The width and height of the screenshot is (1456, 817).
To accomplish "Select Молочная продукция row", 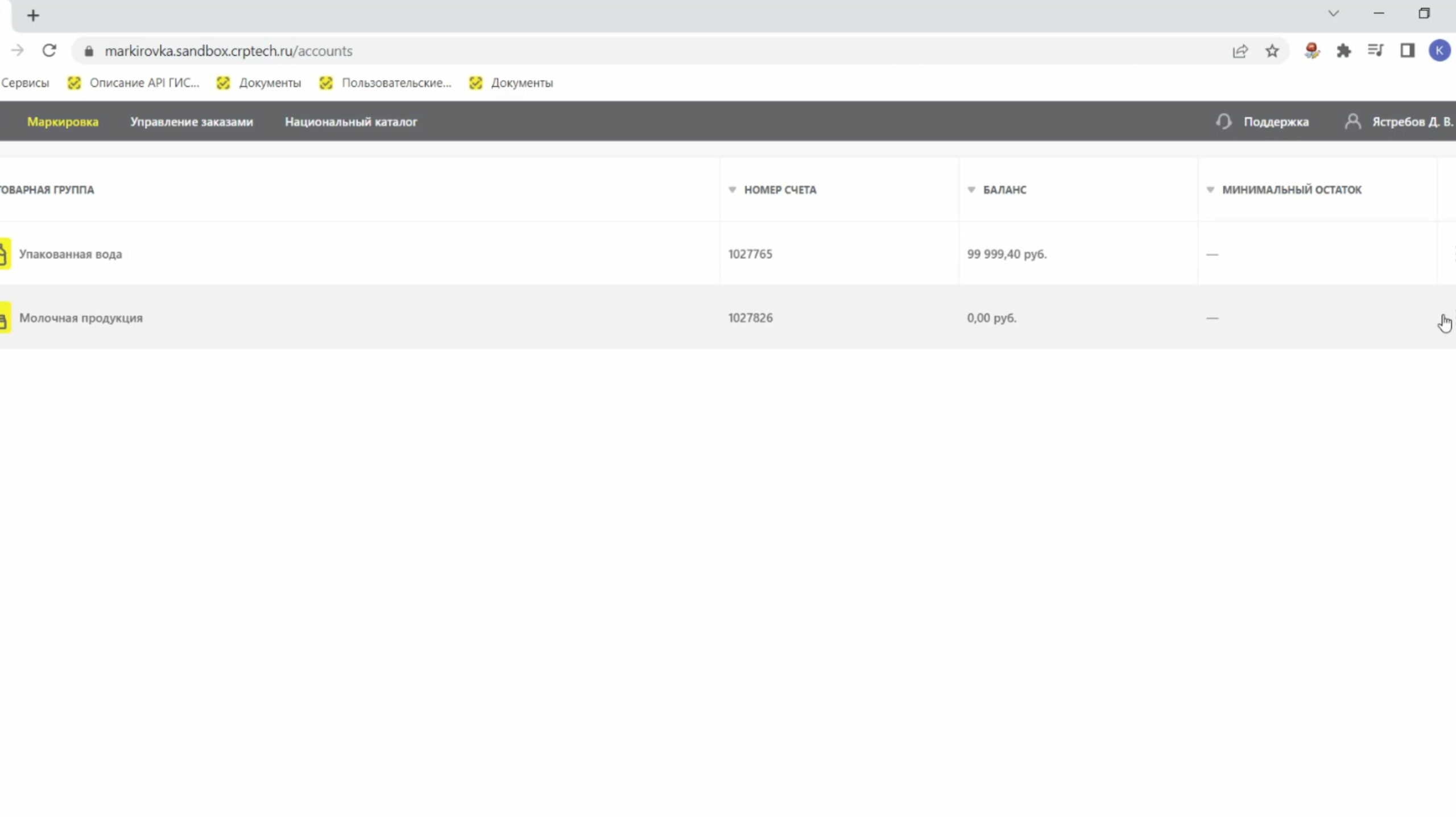I will [728, 317].
